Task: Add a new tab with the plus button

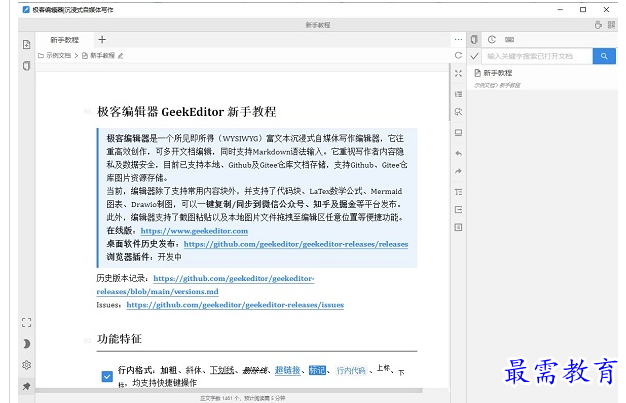Action: pyautogui.click(x=102, y=39)
